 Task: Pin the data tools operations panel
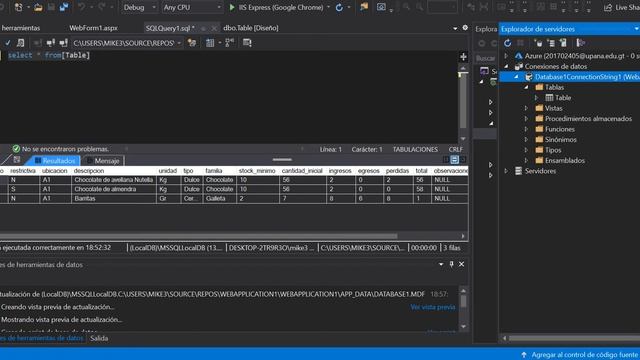(451, 264)
